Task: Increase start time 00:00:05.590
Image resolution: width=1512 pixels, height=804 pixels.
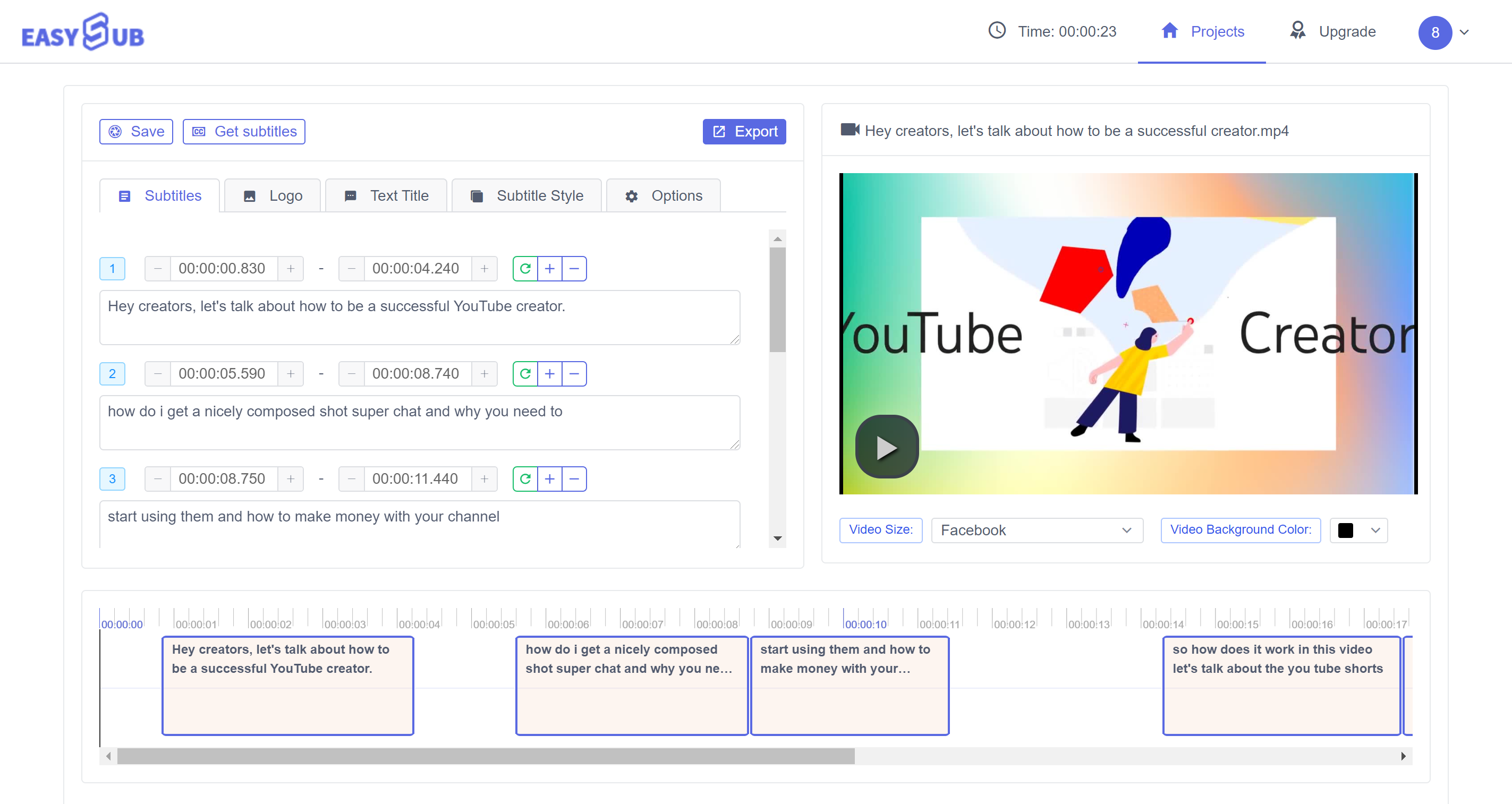Action: click(x=291, y=374)
